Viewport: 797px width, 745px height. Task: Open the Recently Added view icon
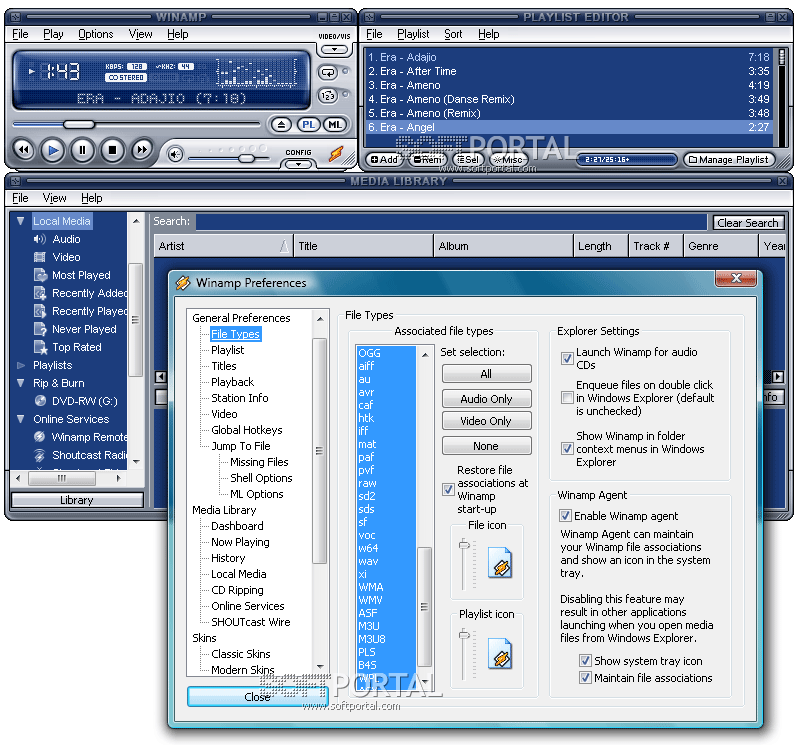pyautogui.click(x=40, y=293)
